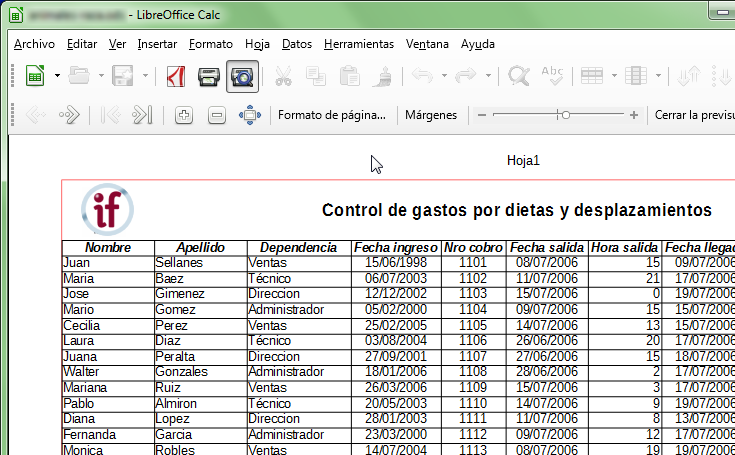The width and height of the screenshot is (735, 455).
Task: Toggle the Print Preview button
Action: click(242, 76)
